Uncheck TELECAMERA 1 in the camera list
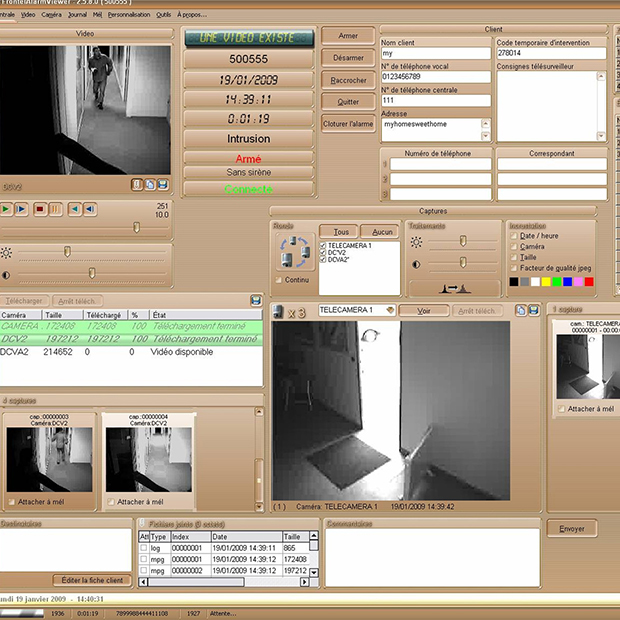620x620 pixels. [323, 245]
